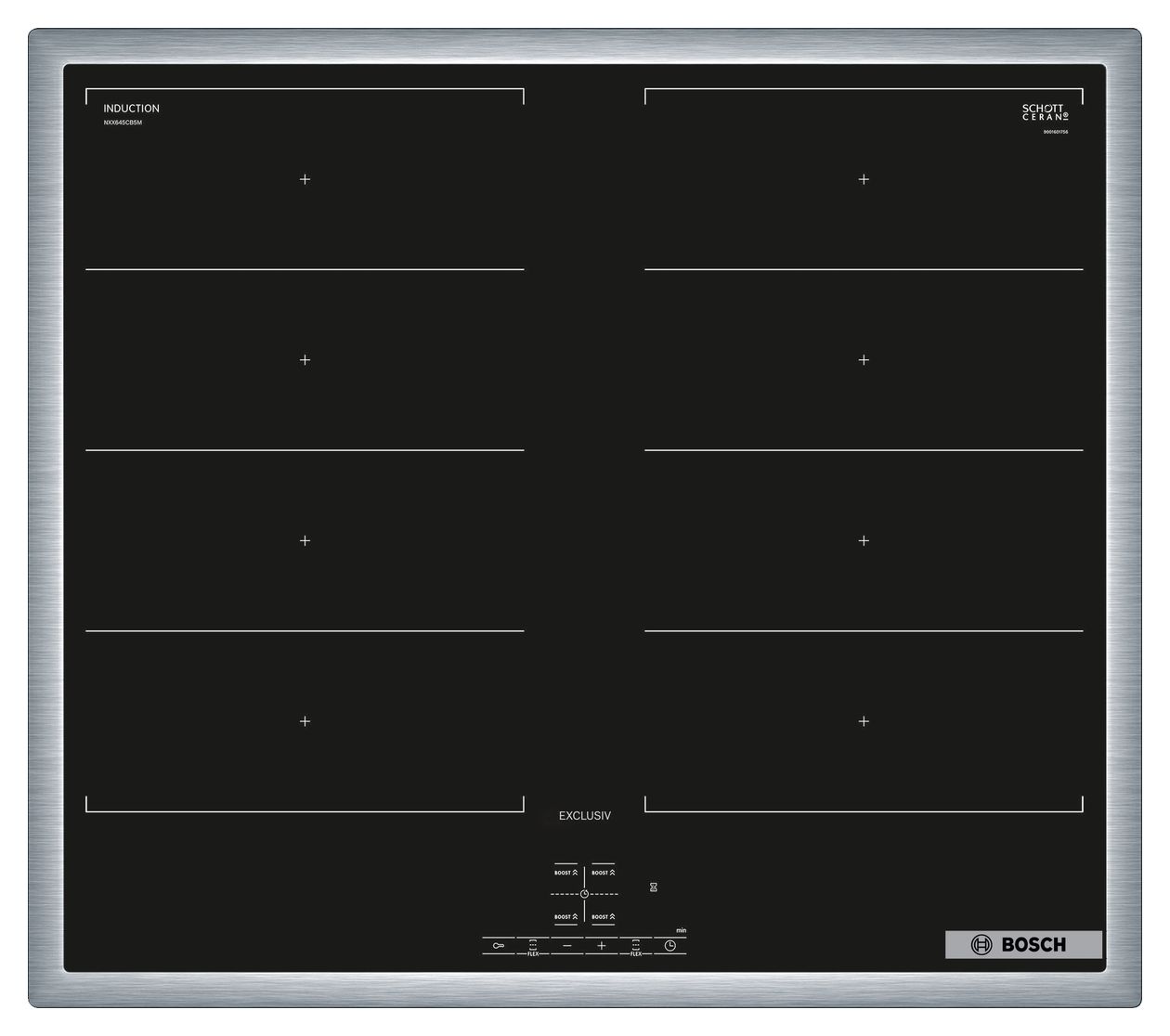
Task: Tap the third crosshair in the right zone
Action: point(864,540)
